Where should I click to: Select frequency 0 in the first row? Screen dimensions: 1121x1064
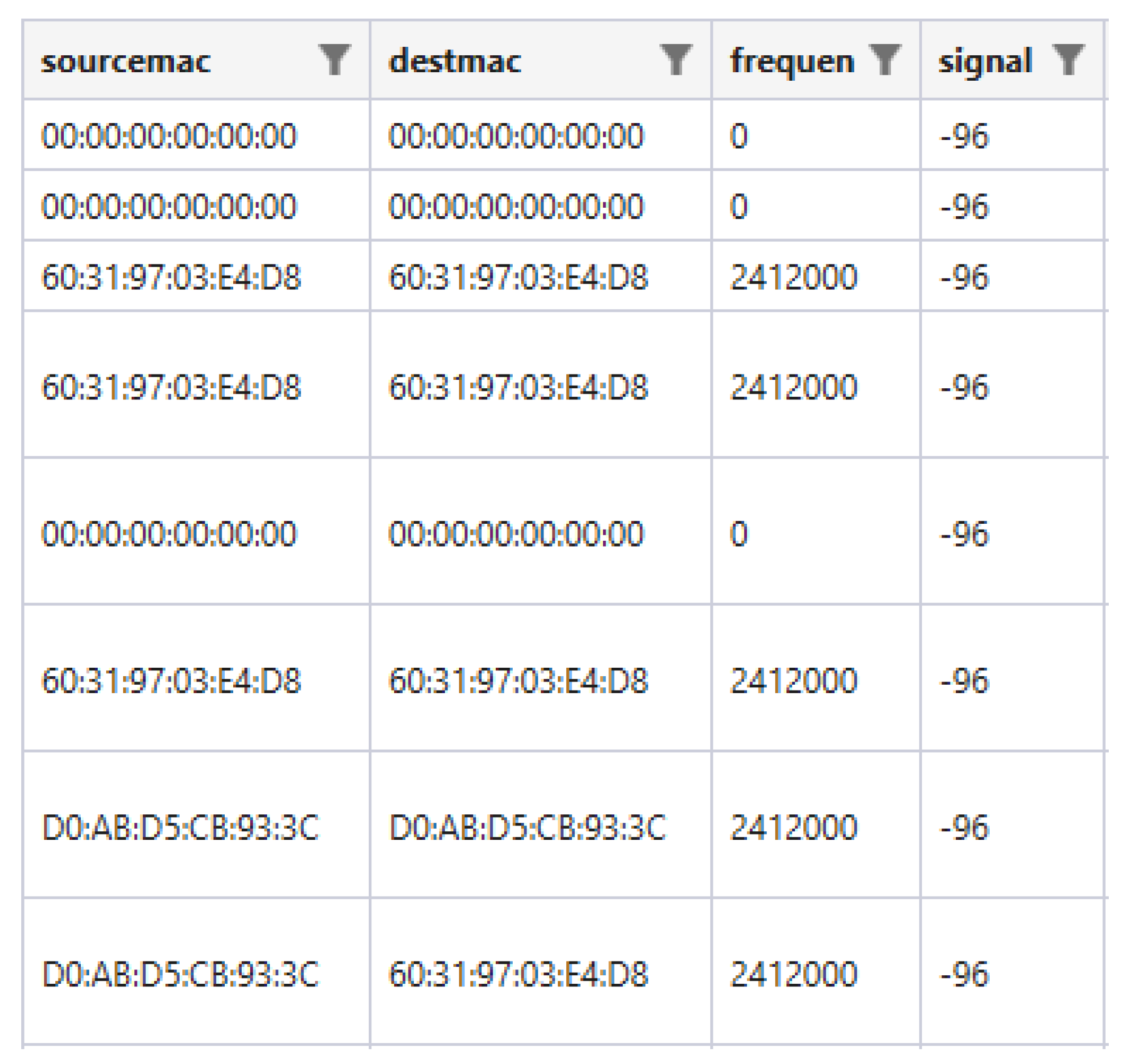click(x=738, y=136)
